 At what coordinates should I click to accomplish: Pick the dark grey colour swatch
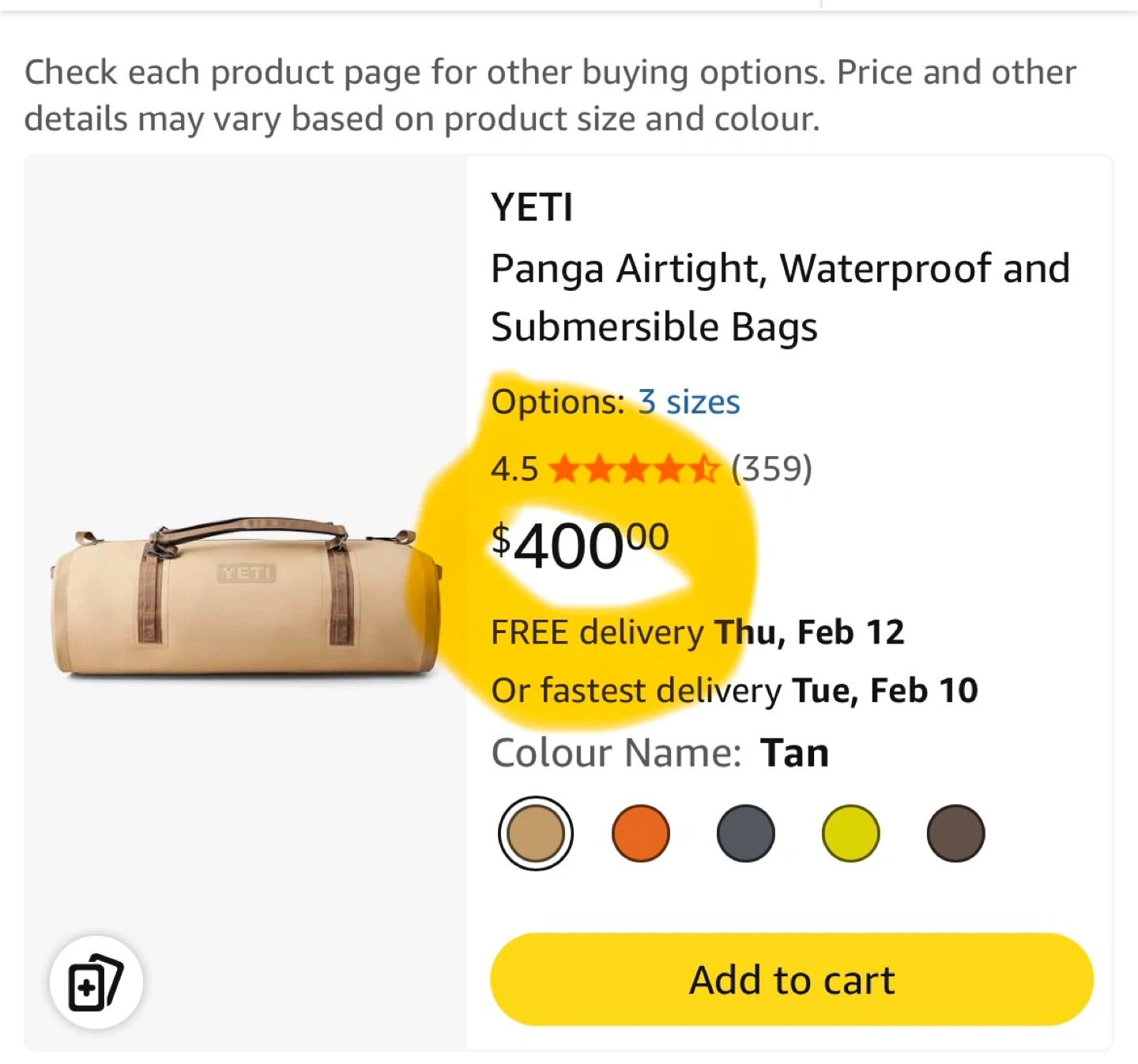coord(746,833)
